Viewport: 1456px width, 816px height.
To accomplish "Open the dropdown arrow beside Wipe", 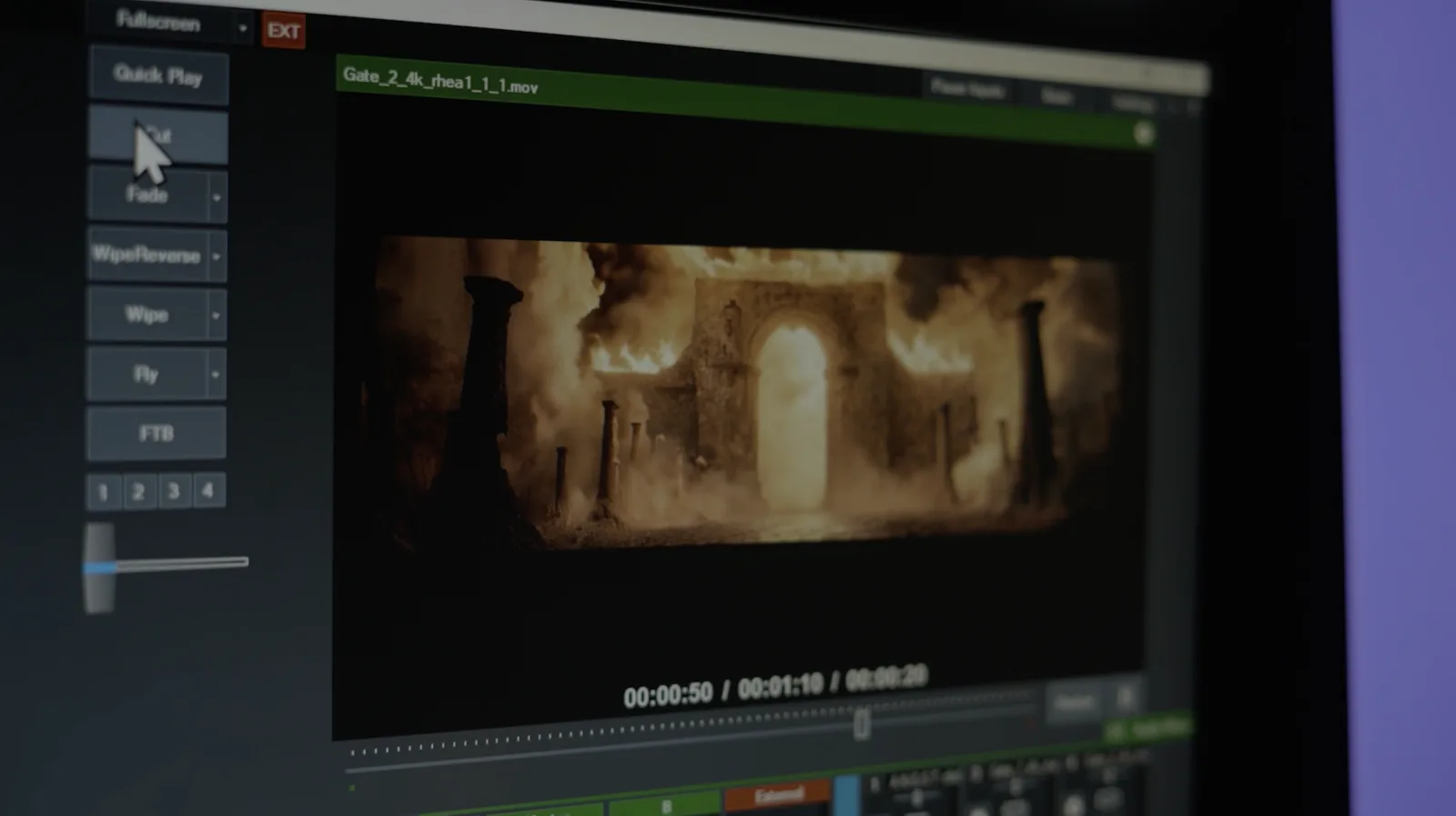I will point(216,316).
